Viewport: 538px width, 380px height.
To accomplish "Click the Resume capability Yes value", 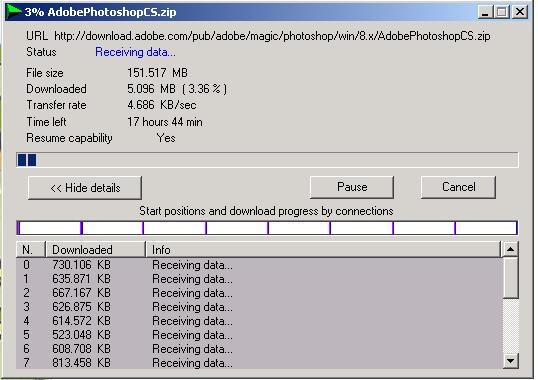I will coord(166,138).
